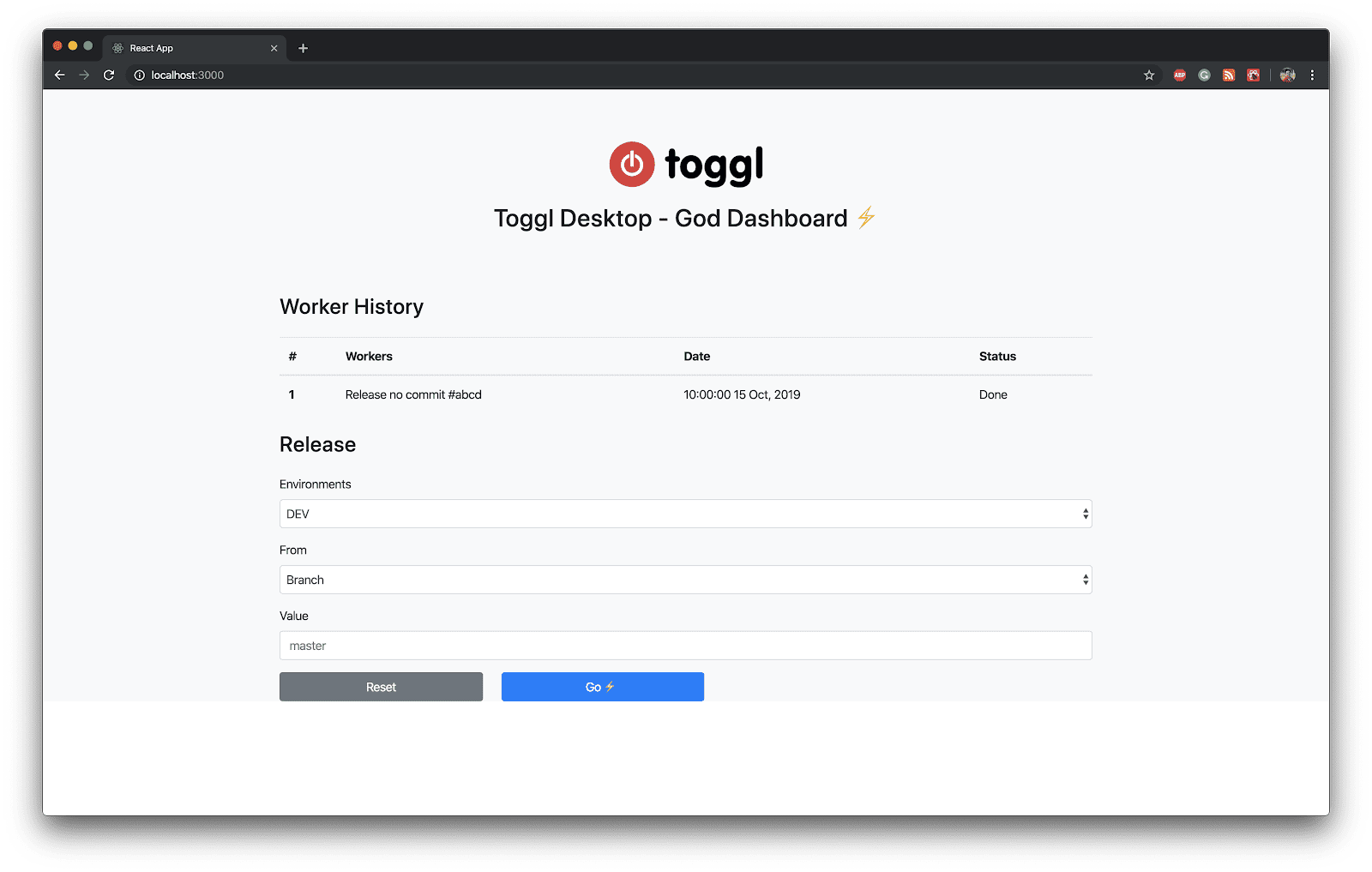Focus the localhost:3000 address bar
The width and height of the screenshot is (1372, 872).
tap(643, 75)
